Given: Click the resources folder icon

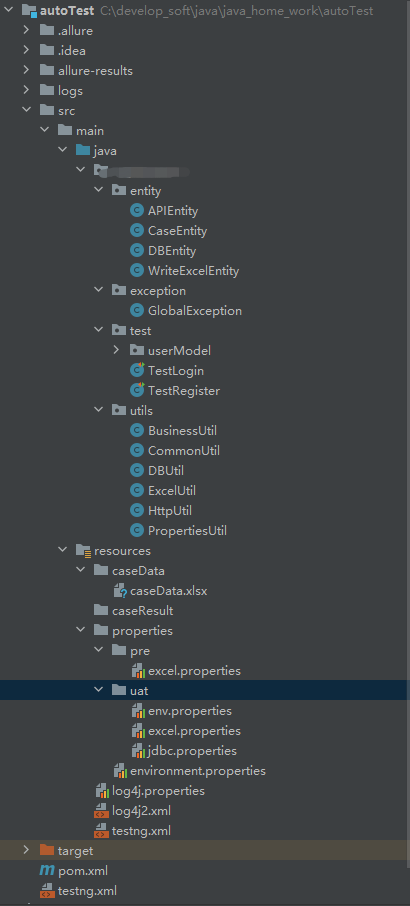Looking at the screenshot, I should pyautogui.click(x=83, y=551).
